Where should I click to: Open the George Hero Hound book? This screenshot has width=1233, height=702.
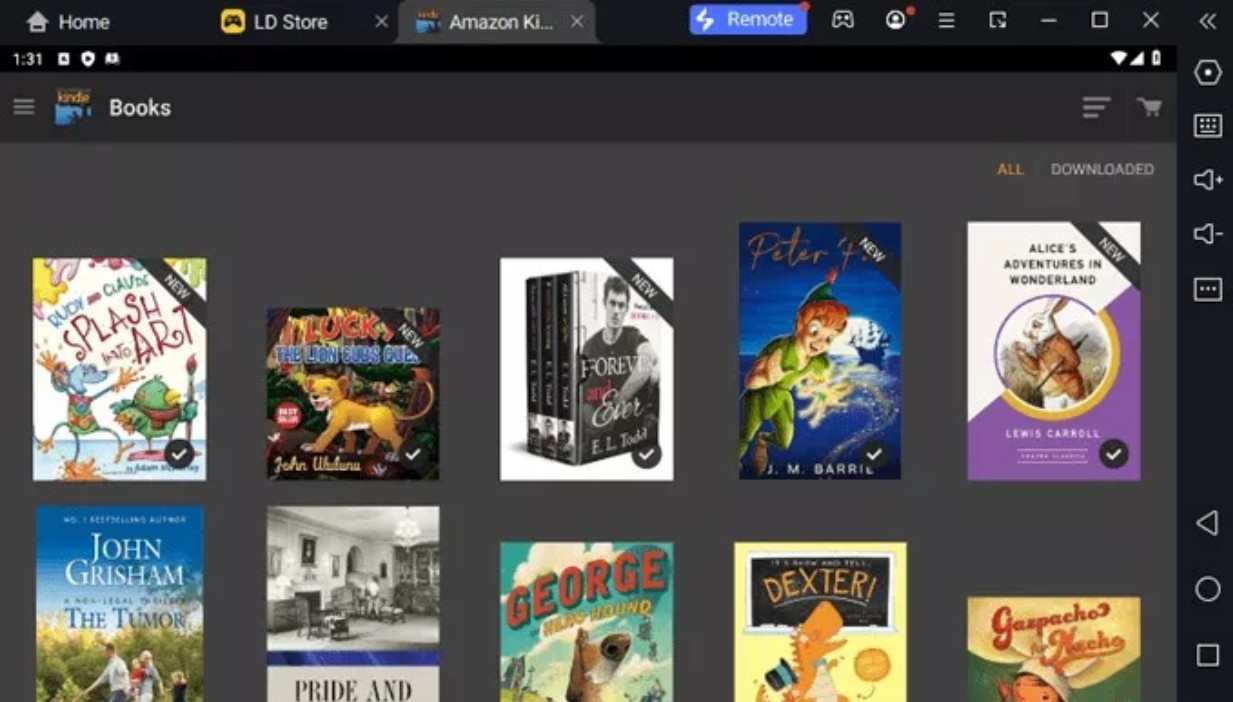tap(586, 622)
